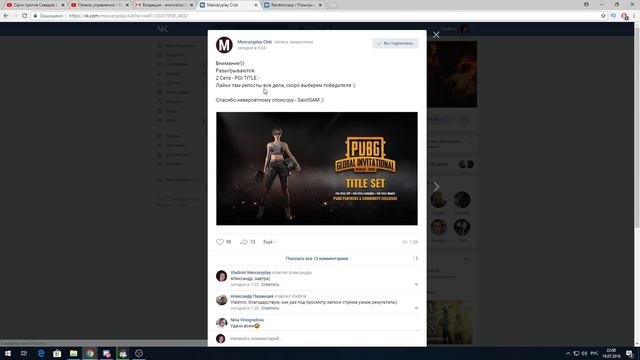Open Mescaryplay Club group name link
This screenshot has height=360, width=640.
pyautogui.click(x=255, y=42)
